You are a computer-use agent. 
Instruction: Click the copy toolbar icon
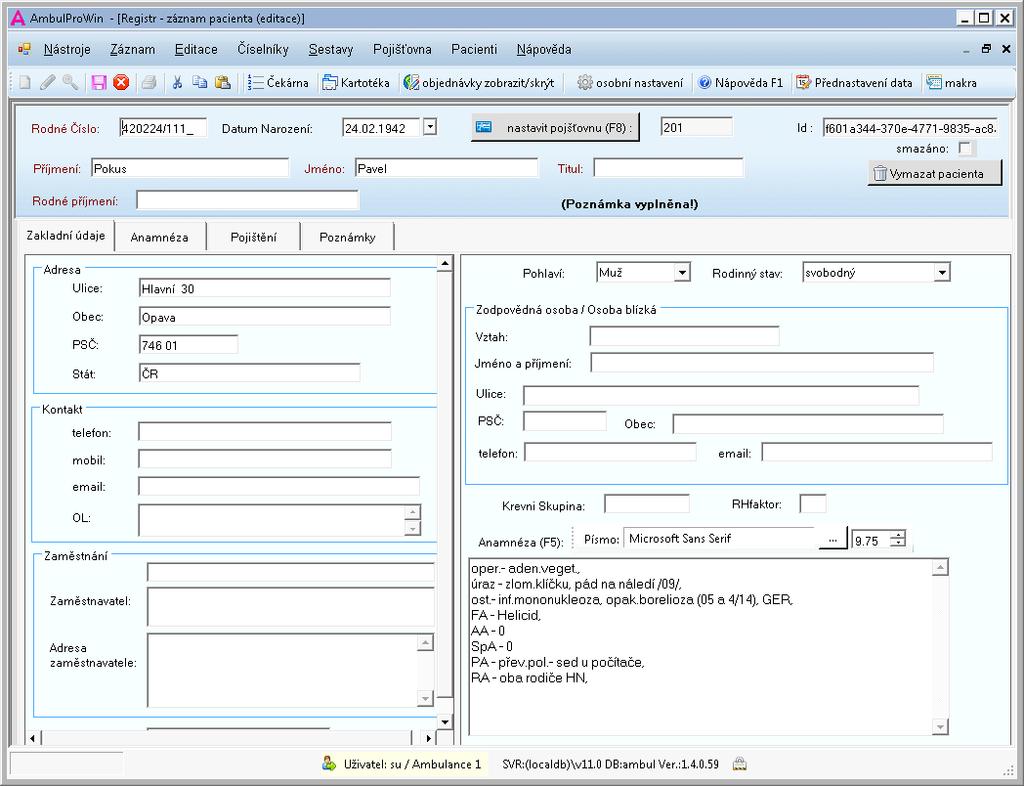click(x=200, y=82)
